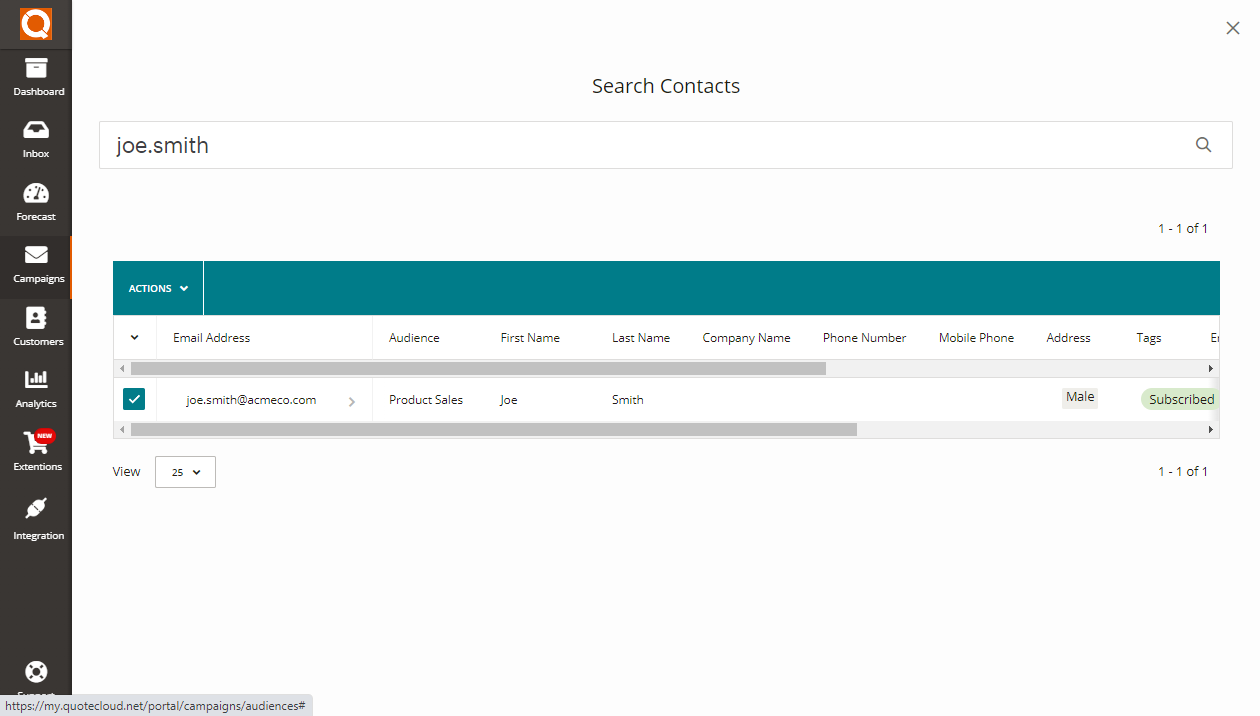Click the search magnifier to search for joe.smith
Screen dimensions: 1260x716
[x=1203, y=144]
